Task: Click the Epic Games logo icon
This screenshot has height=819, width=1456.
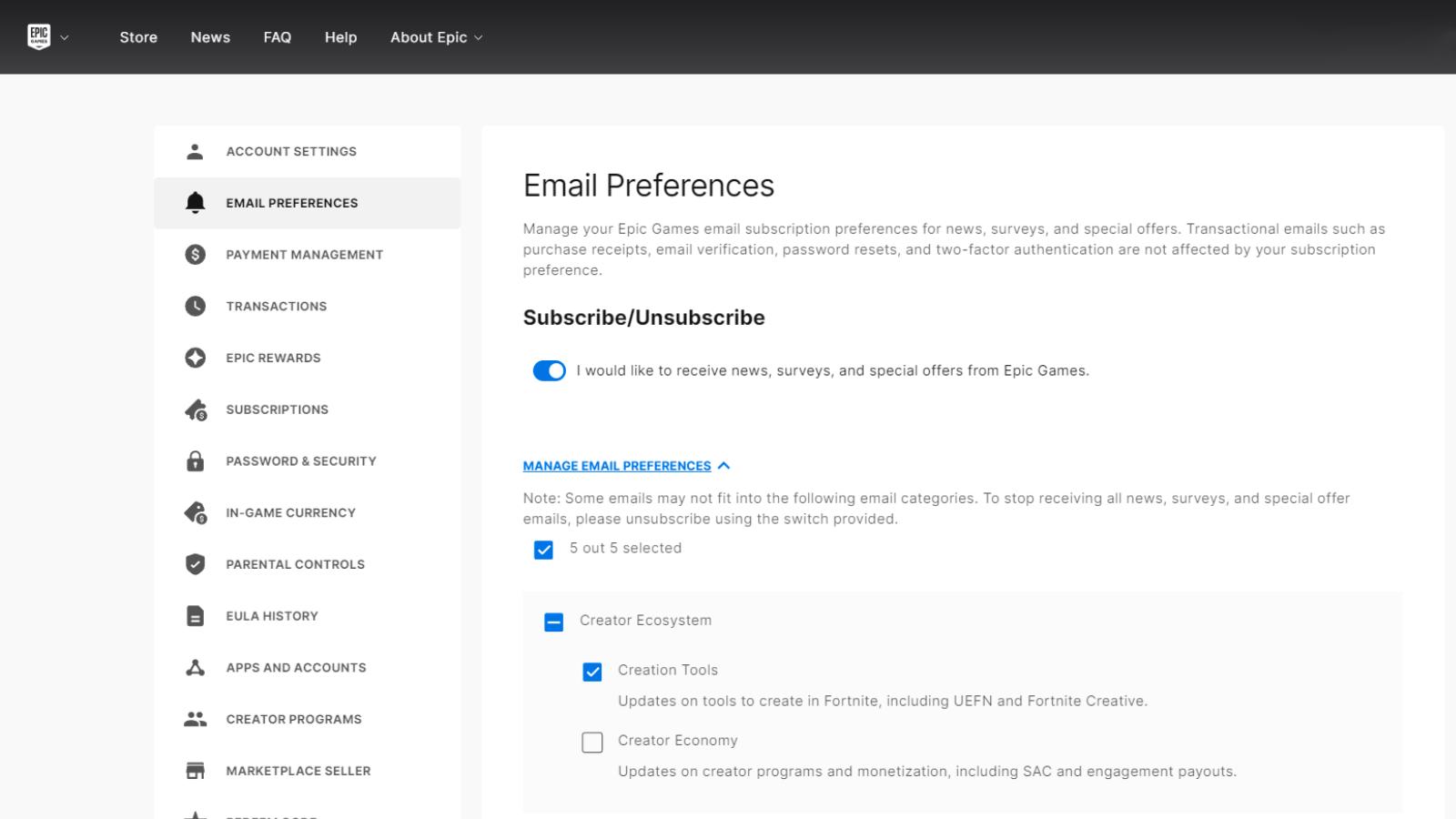Action: [39, 37]
